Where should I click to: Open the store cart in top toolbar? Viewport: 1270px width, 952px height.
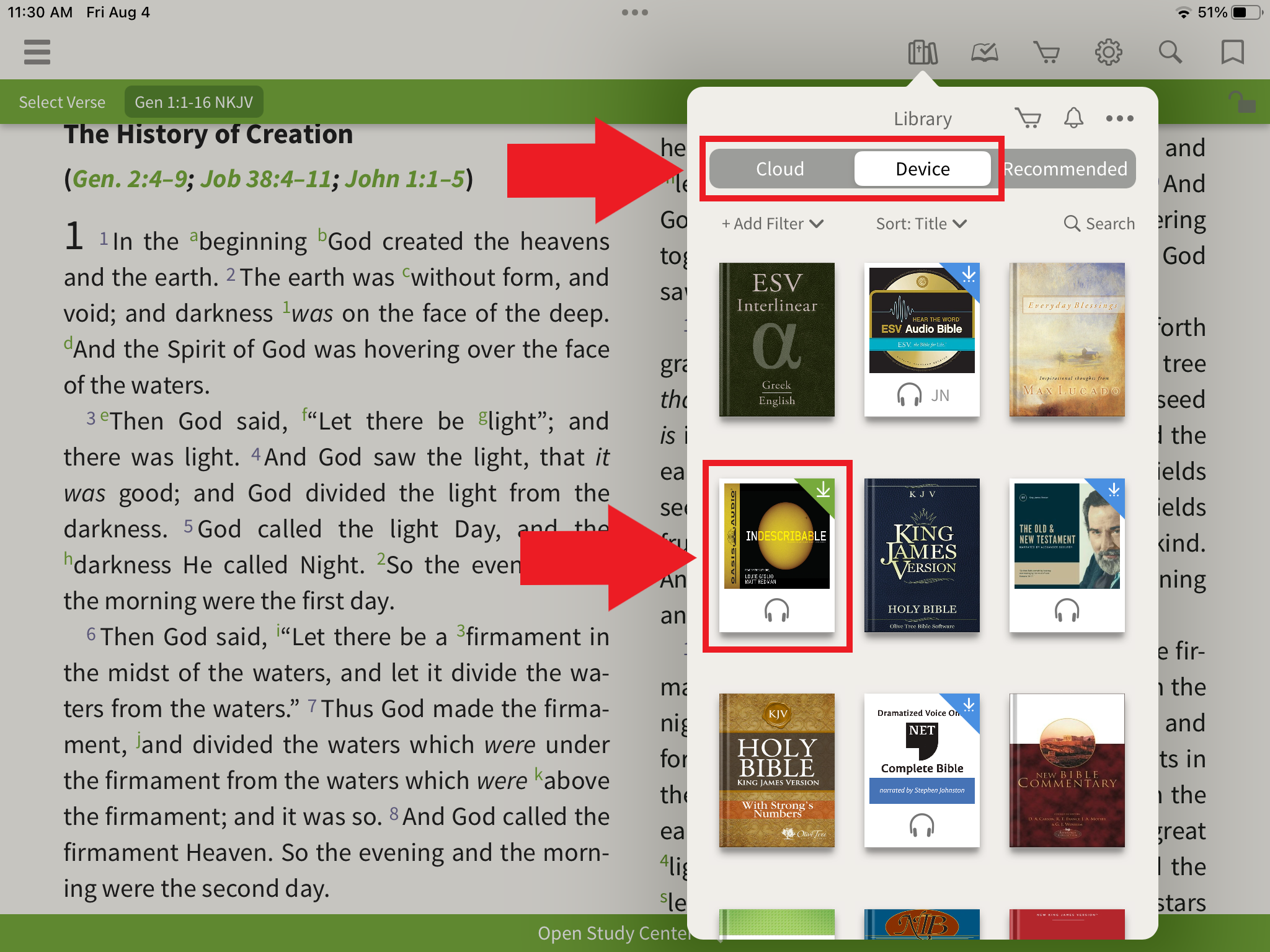(x=1047, y=52)
